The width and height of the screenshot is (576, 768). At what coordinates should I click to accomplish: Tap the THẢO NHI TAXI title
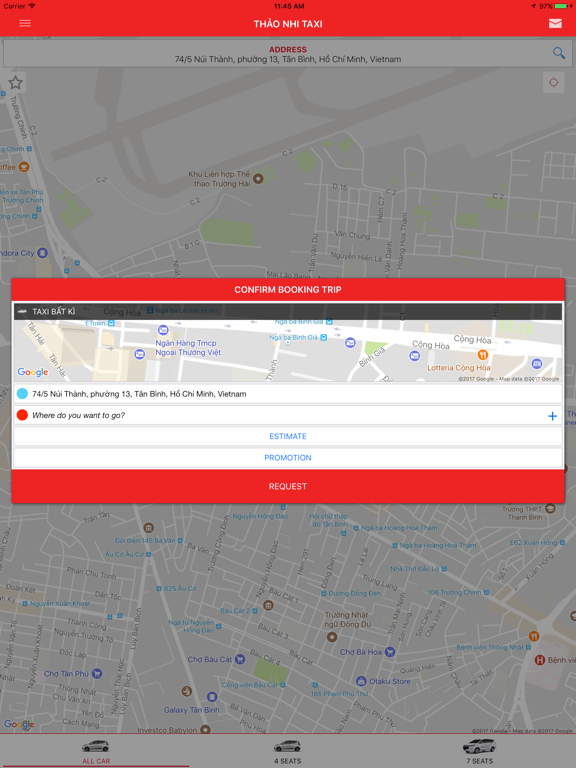point(288,24)
